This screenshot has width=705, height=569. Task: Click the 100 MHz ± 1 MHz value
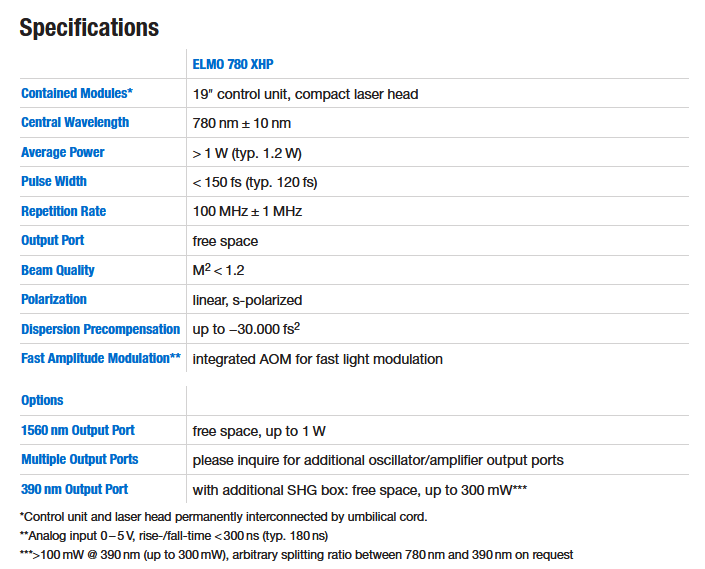click(x=247, y=212)
